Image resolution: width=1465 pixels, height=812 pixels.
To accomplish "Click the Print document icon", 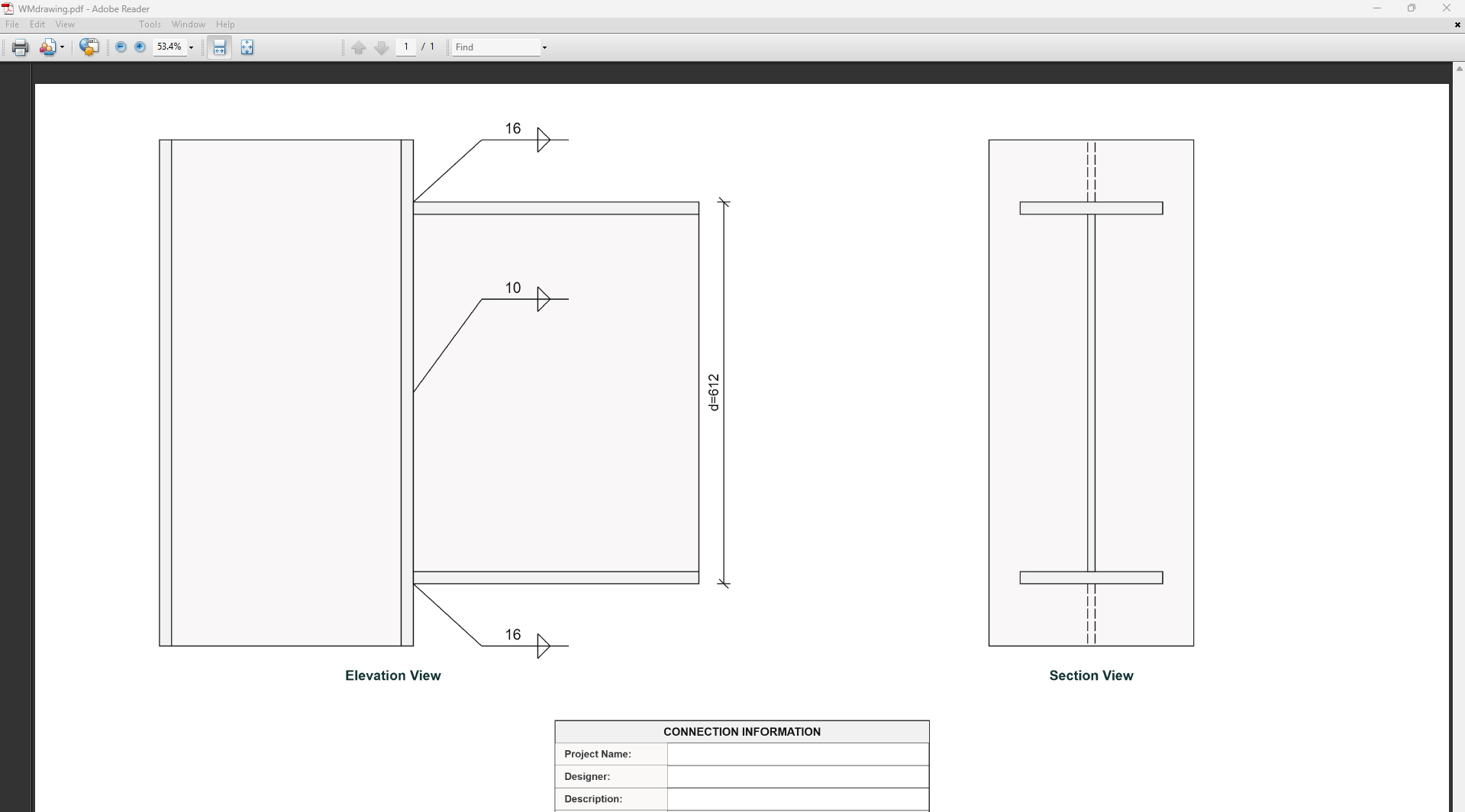I will tap(19, 47).
